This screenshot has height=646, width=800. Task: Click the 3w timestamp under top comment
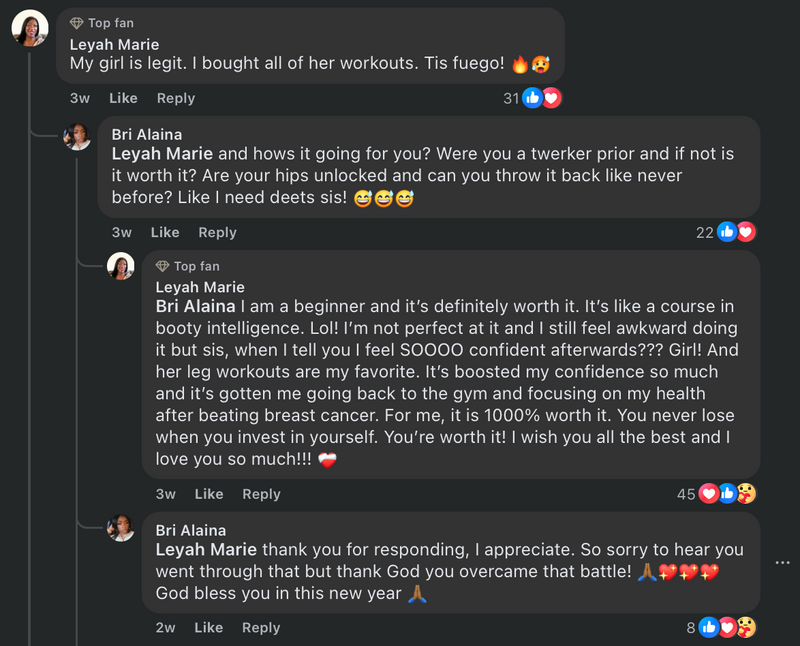pos(80,98)
